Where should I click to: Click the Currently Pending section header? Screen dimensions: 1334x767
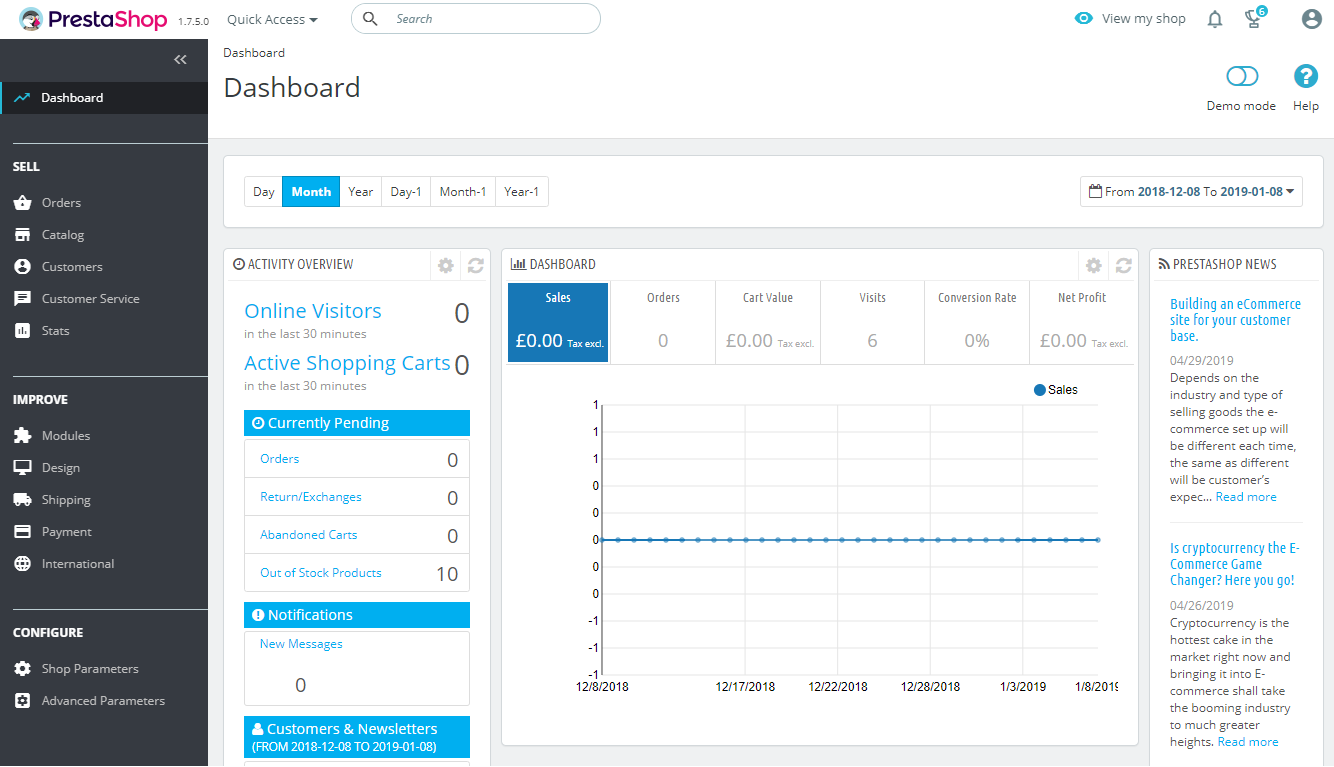point(357,423)
